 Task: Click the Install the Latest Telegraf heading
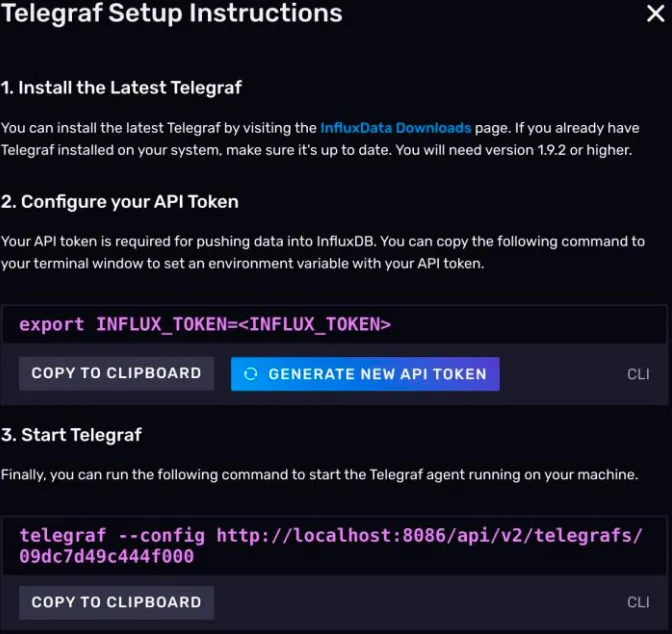pyautogui.click(x=121, y=87)
